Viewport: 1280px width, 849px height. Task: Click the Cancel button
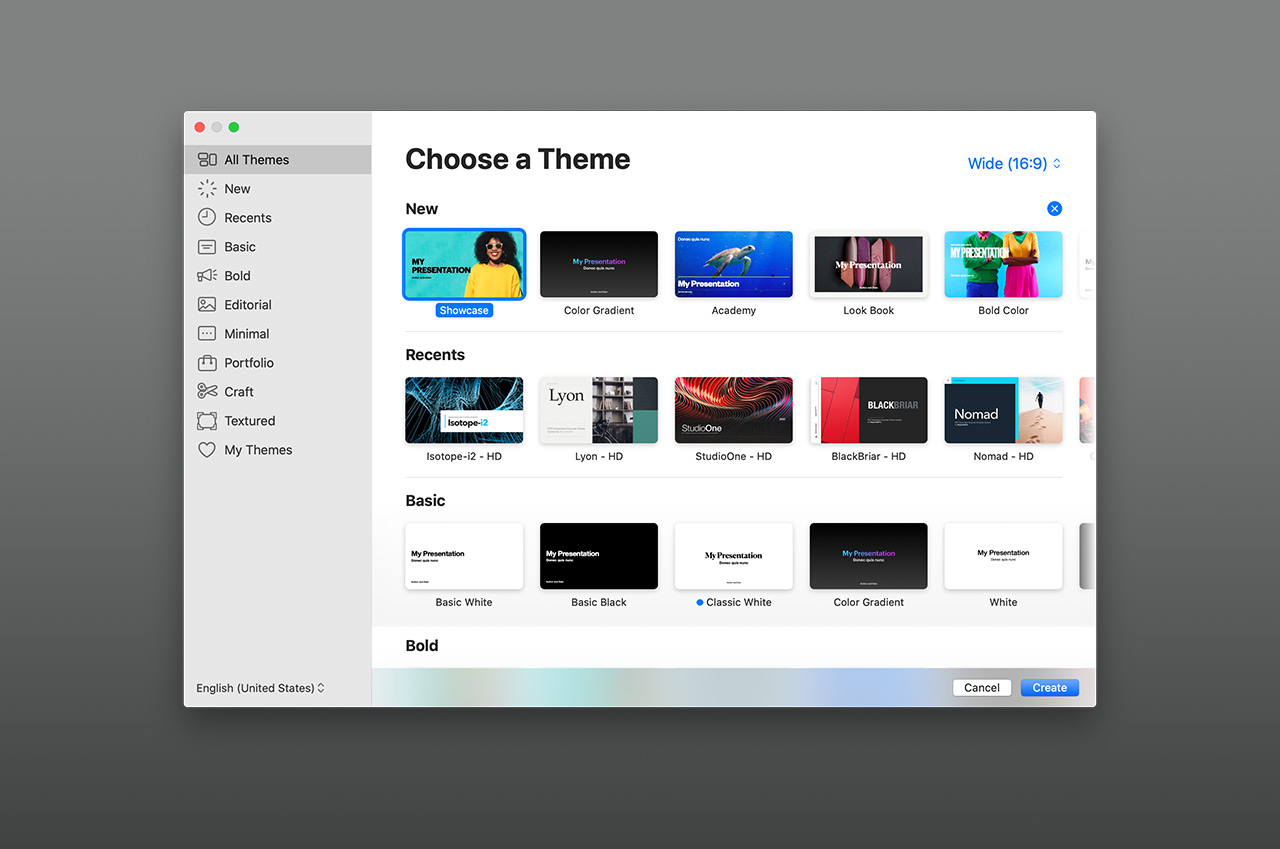982,688
